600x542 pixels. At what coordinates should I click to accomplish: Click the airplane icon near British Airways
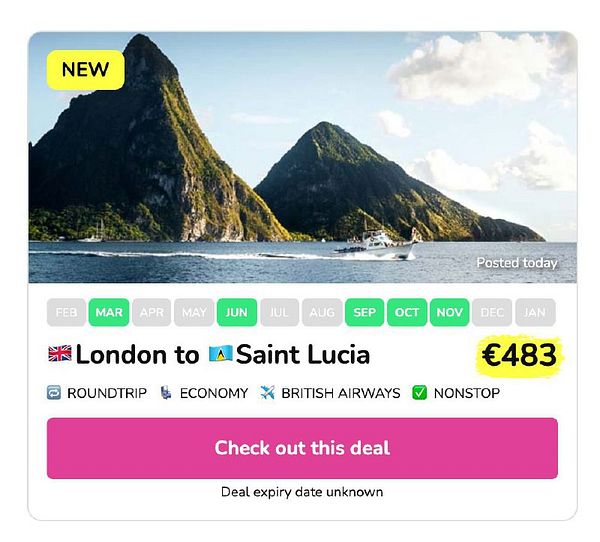point(267,393)
